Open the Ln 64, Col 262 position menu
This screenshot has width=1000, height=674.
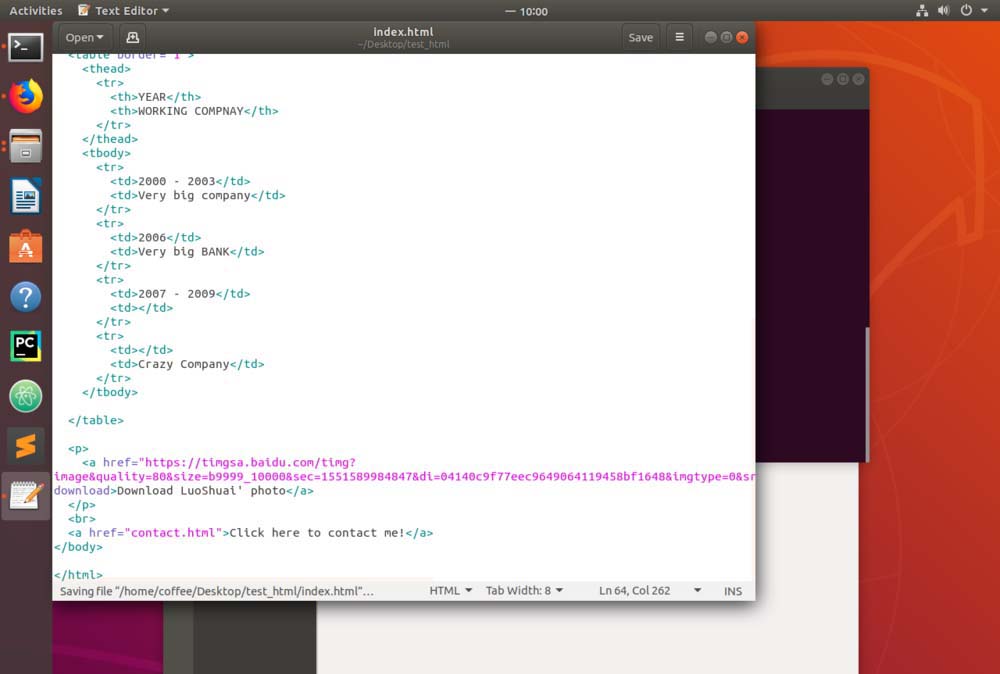coord(650,591)
